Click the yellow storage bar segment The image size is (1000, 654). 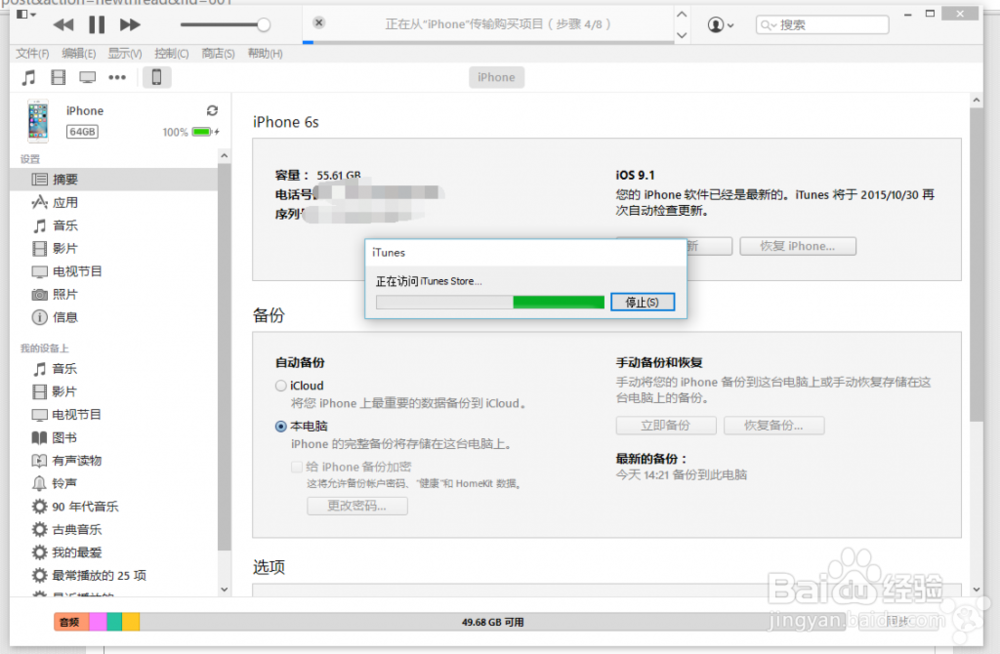pos(131,622)
